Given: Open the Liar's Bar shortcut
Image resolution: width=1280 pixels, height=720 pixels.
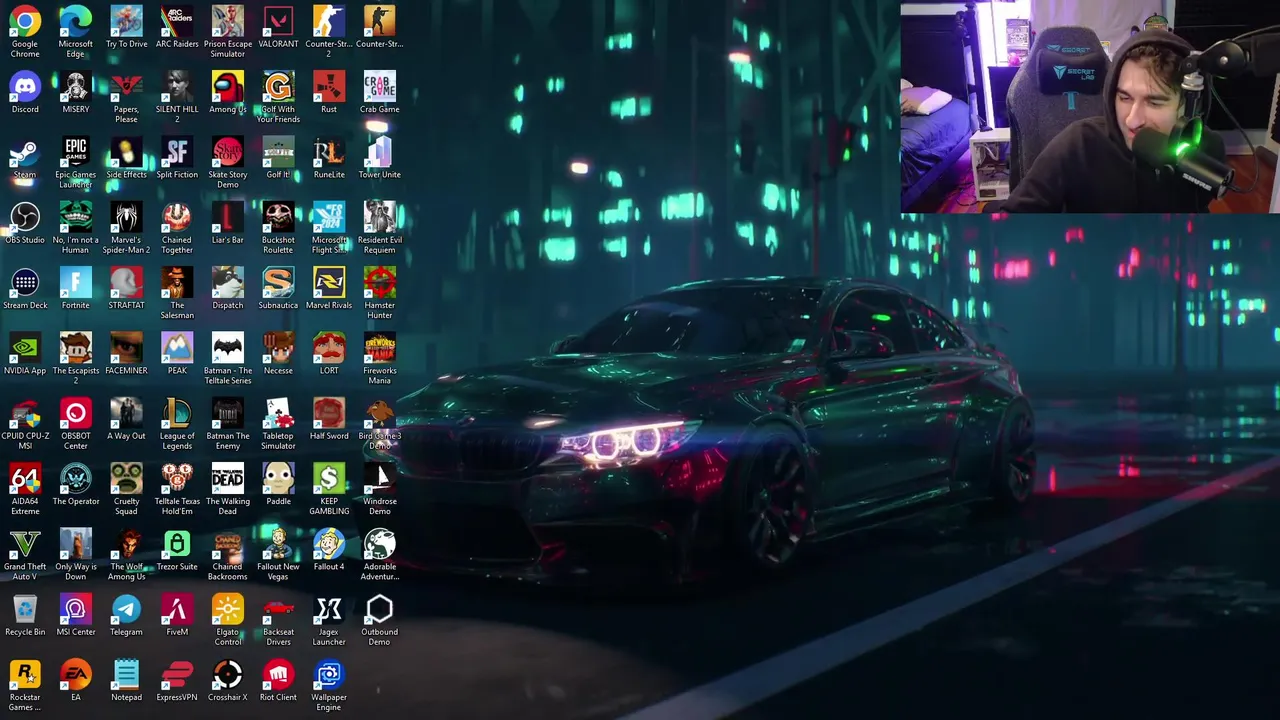Looking at the screenshot, I should tap(228, 218).
